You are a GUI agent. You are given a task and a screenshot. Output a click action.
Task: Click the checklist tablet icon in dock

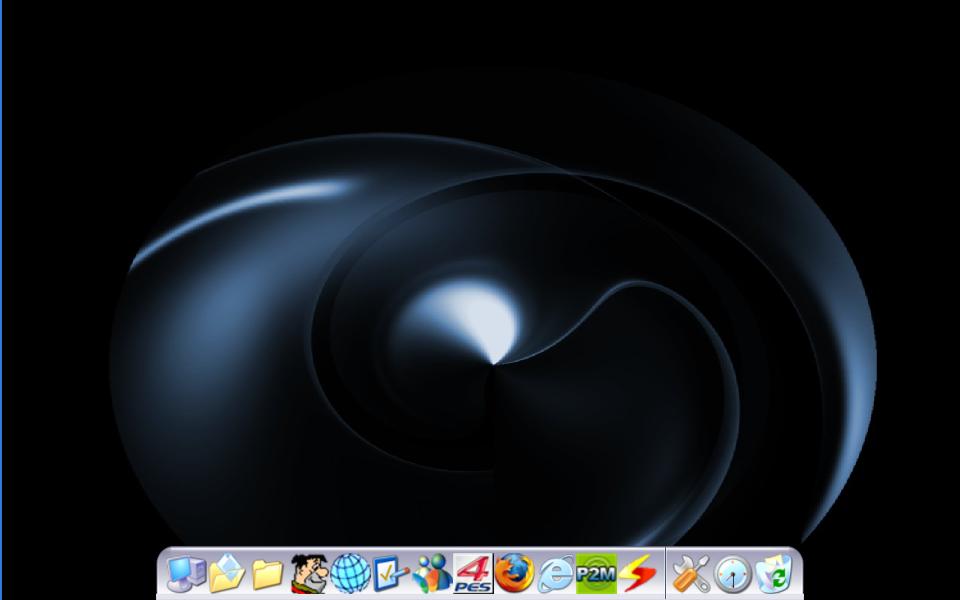pos(391,574)
